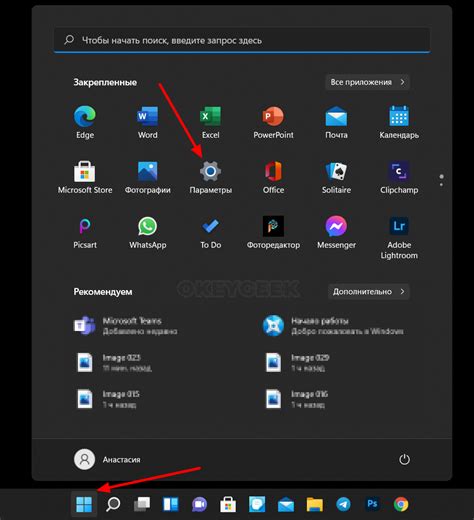Open Task View on the taskbar

pos(142,504)
